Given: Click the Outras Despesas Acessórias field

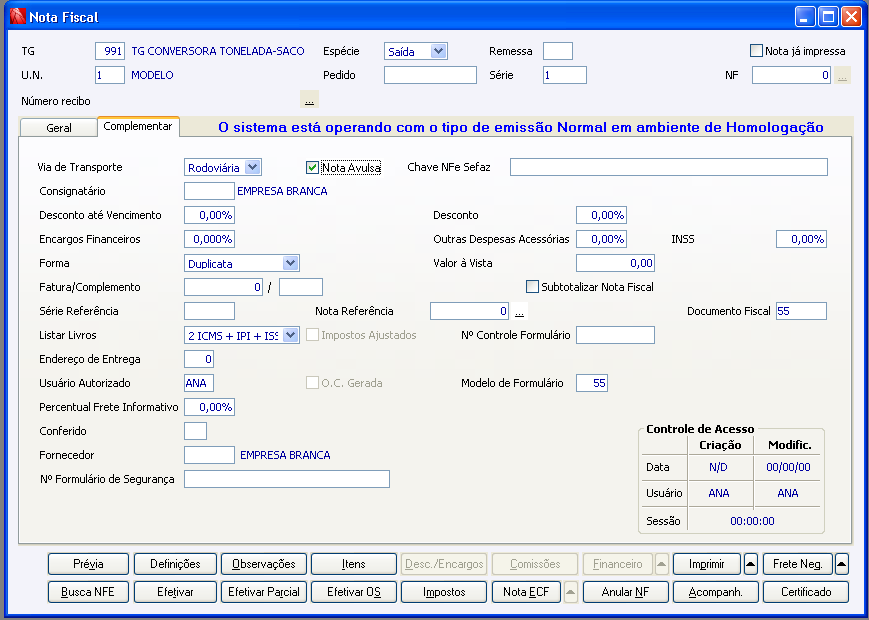Looking at the screenshot, I should coord(601,239).
